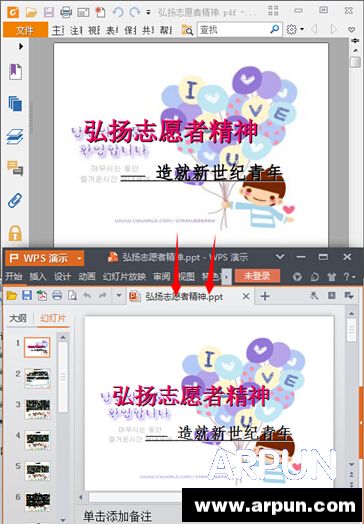Click the folder search icon in PDF reader

(187, 30)
